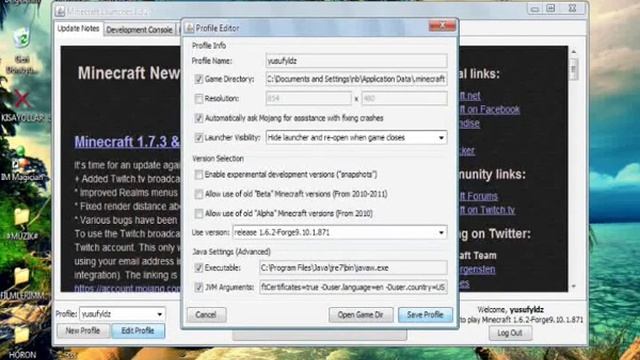Allow use of old Alpha Minecraft versions

click(x=199, y=213)
